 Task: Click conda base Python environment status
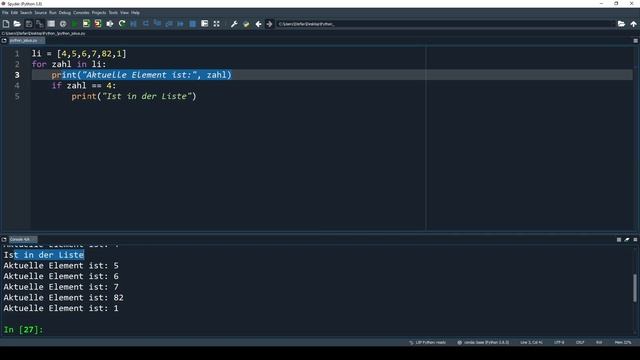[x=483, y=342]
